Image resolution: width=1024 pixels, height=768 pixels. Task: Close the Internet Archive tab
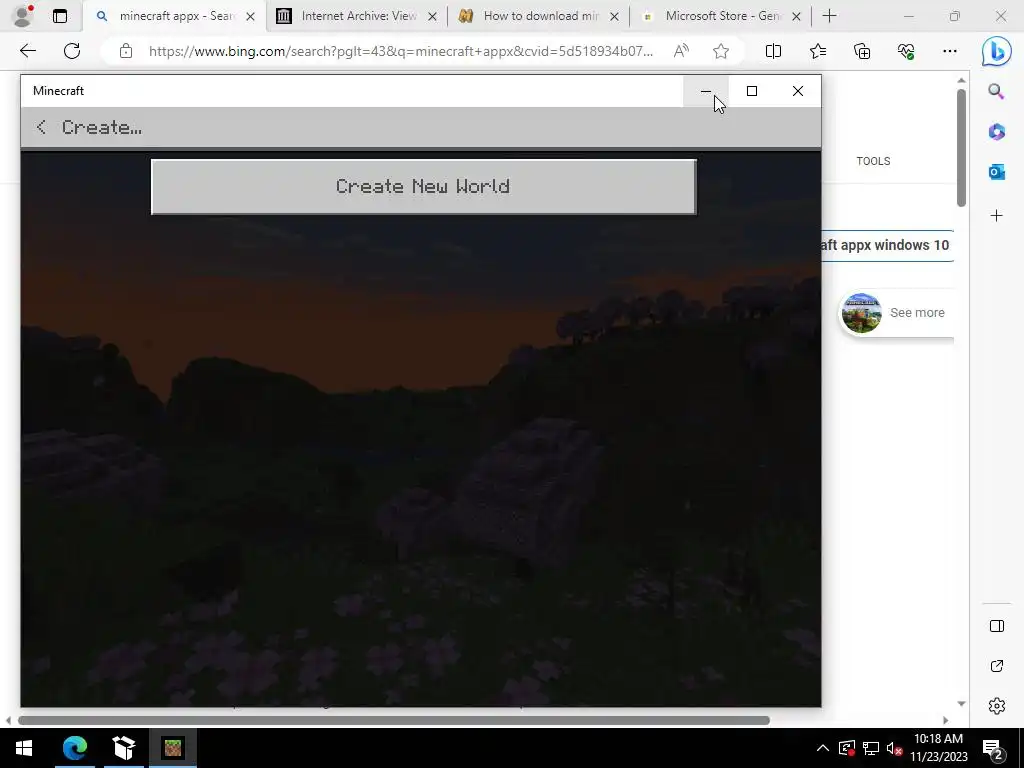pyautogui.click(x=432, y=17)
